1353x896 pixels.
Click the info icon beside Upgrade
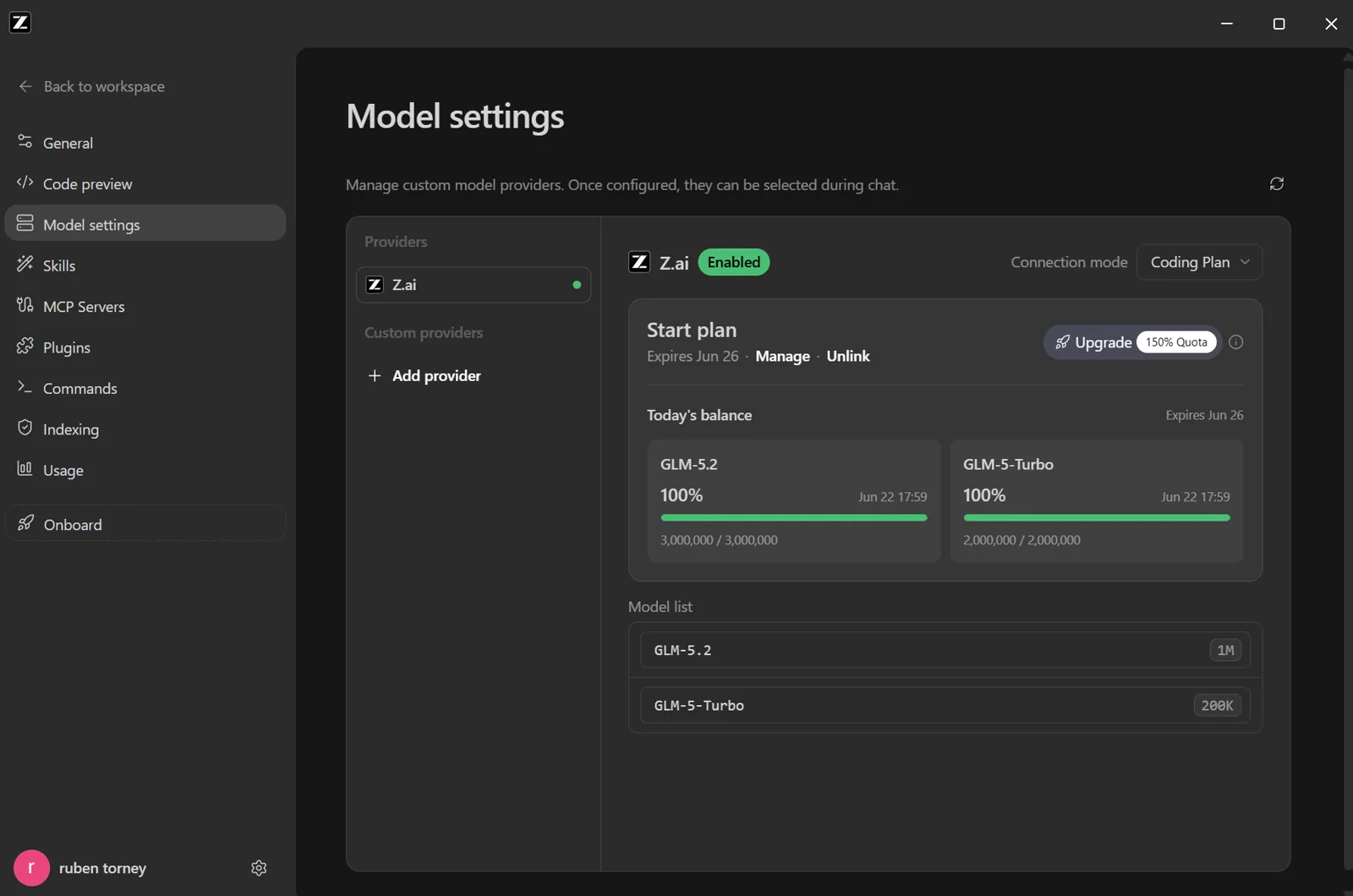[x=1236, y=342]
